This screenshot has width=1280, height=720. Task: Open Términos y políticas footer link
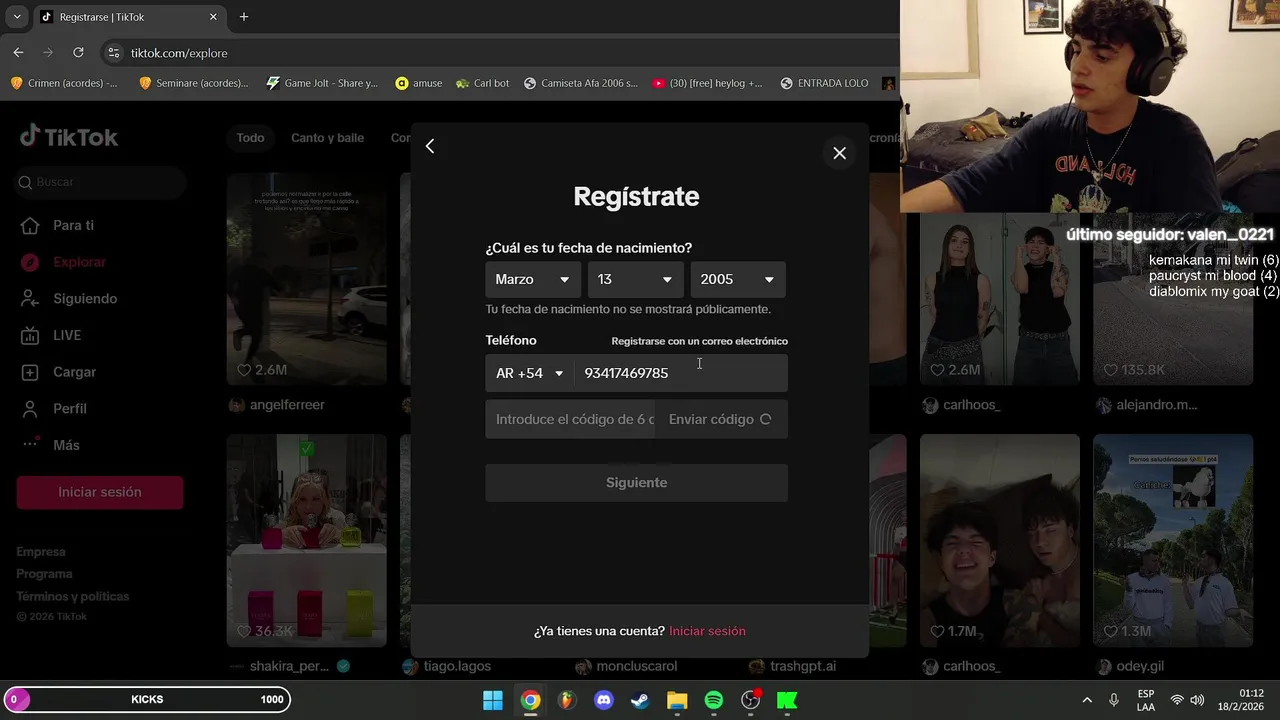73,596
